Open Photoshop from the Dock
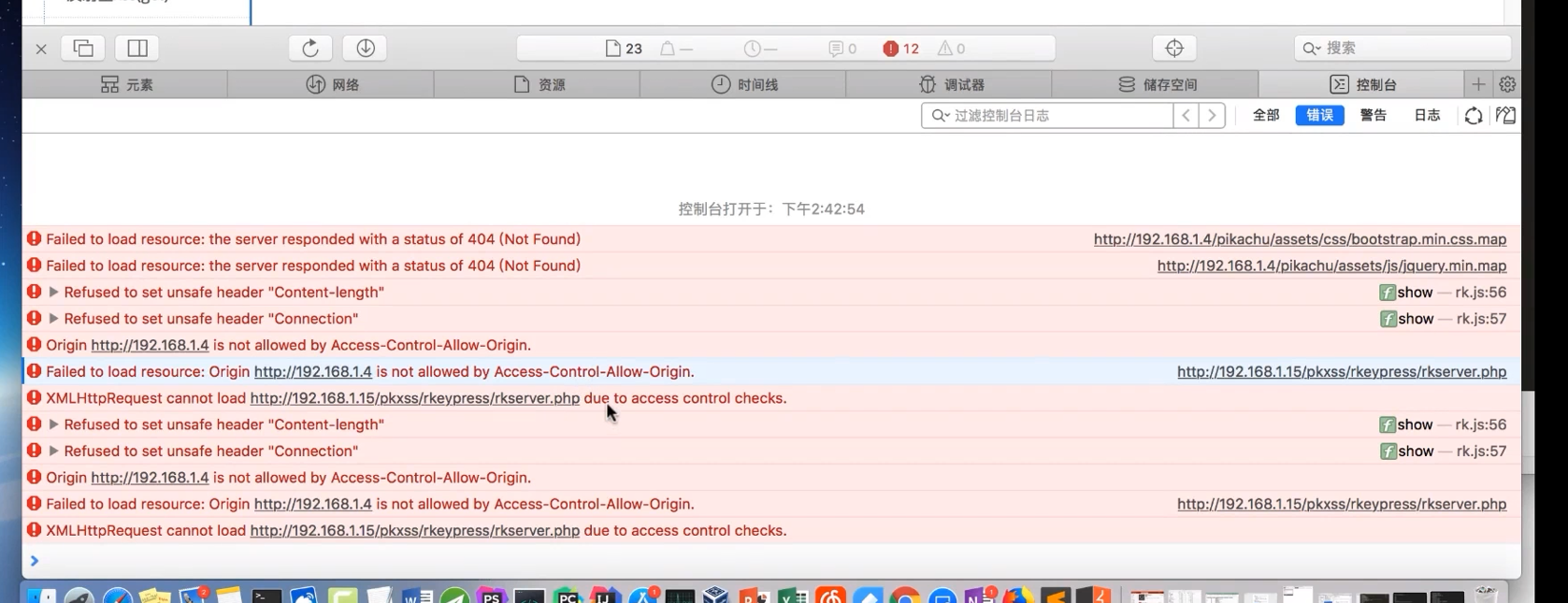This screenshot has width=1568, height=603. (491, 595)
